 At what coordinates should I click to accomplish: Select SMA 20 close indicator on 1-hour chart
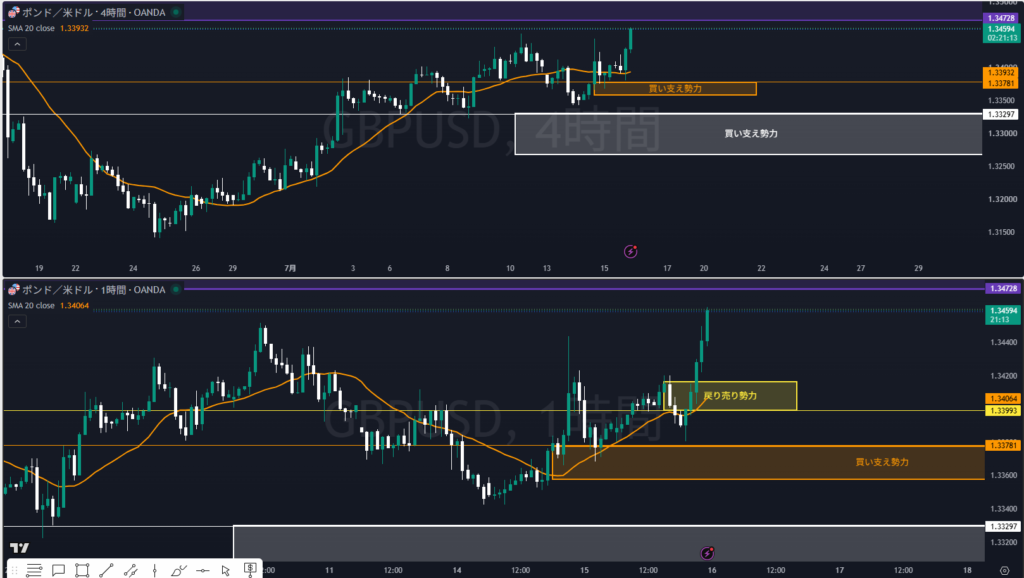point(31,306)
